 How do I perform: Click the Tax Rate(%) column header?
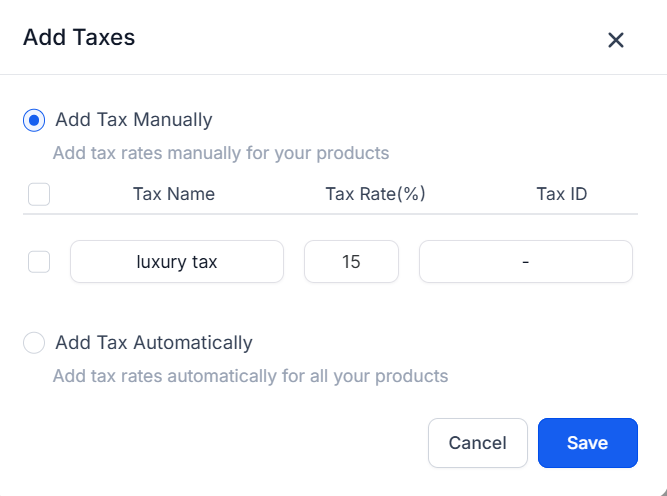pyautogui.click(x=376, y=194)
